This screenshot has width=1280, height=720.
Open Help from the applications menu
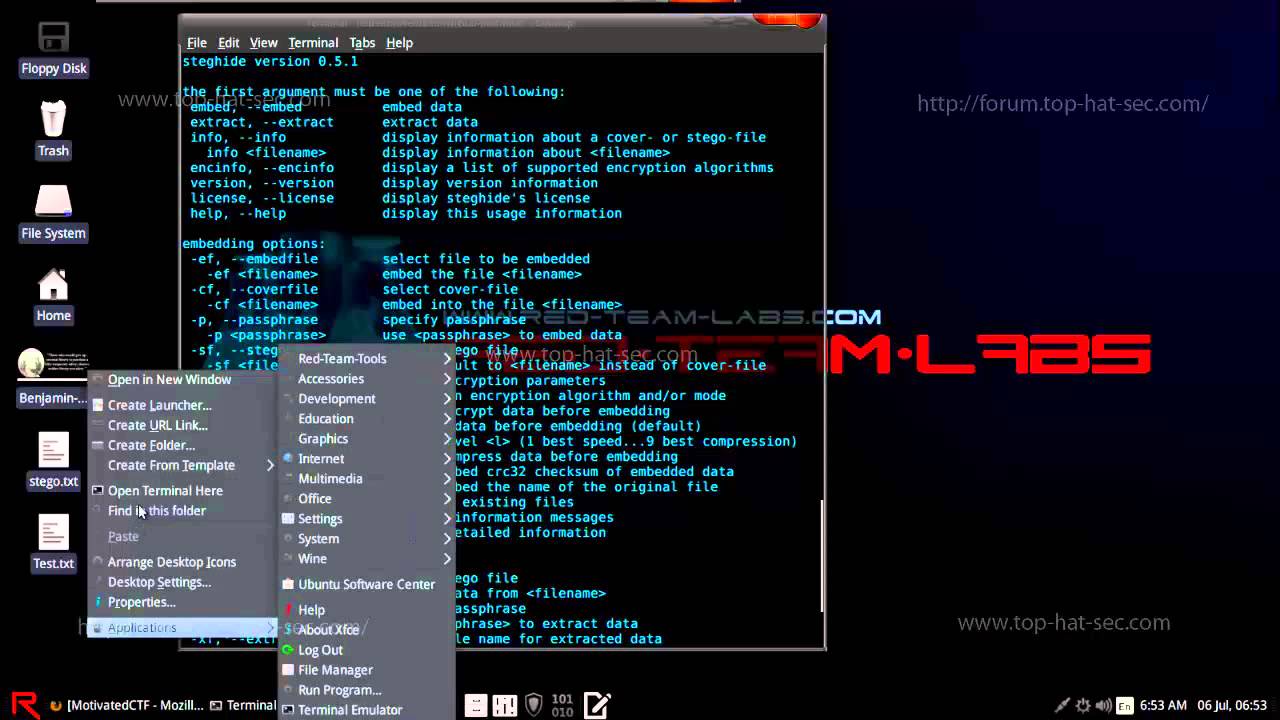coord(366,610)
